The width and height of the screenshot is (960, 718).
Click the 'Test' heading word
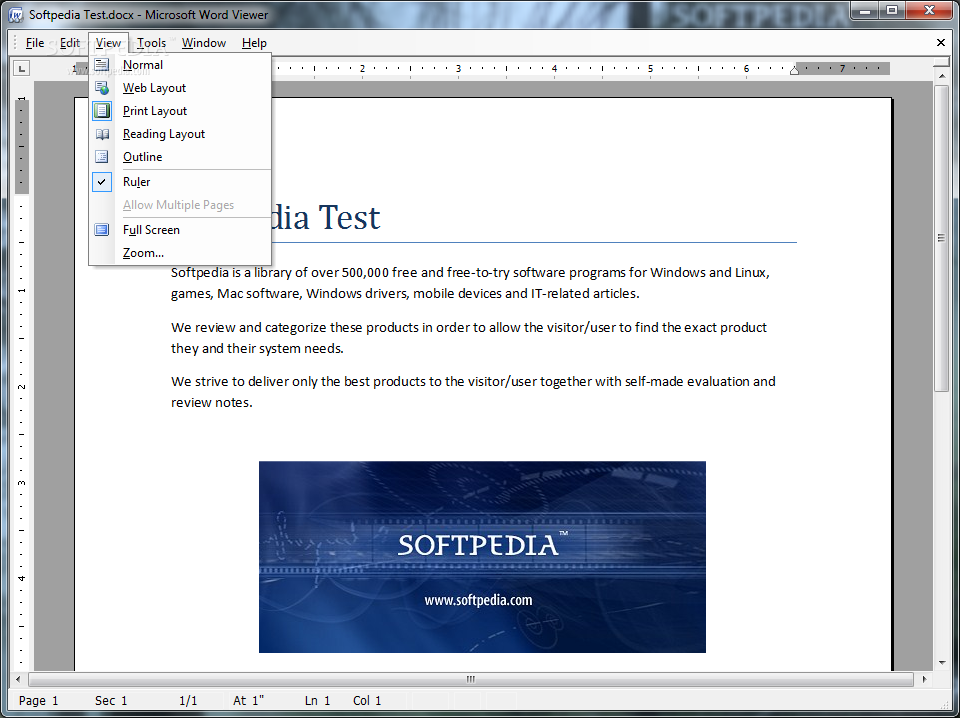click(x=349, y=218)
